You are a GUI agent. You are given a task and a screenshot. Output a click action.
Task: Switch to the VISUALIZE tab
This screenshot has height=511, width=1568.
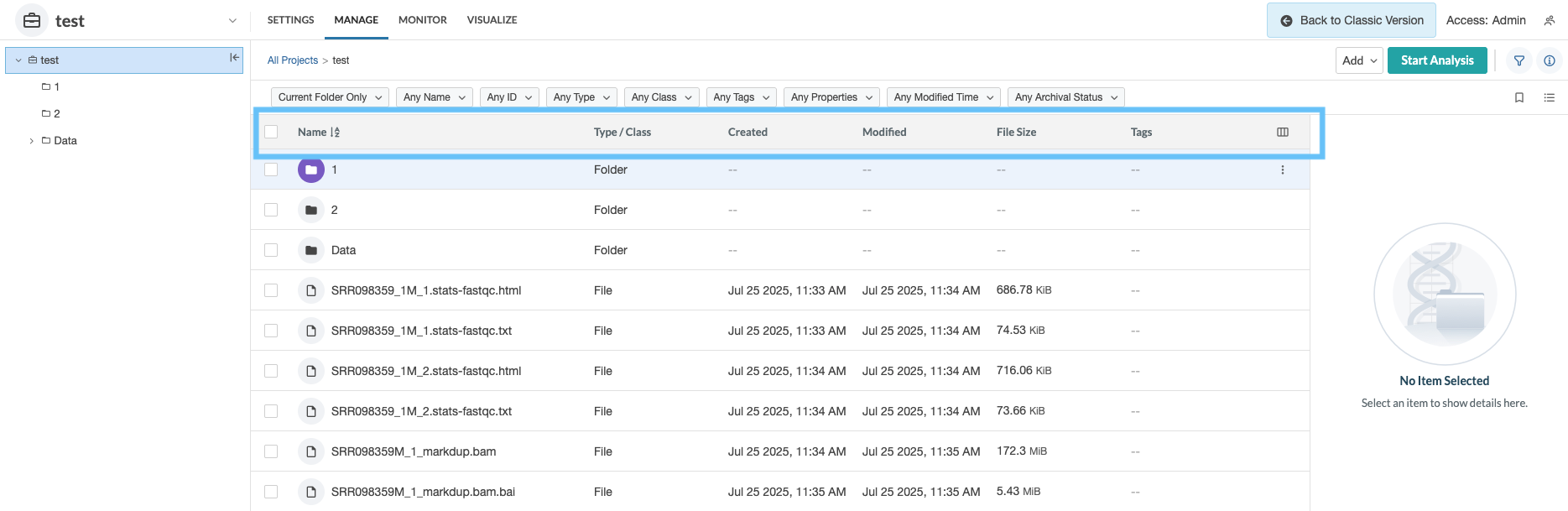click(x=492, y=20)
